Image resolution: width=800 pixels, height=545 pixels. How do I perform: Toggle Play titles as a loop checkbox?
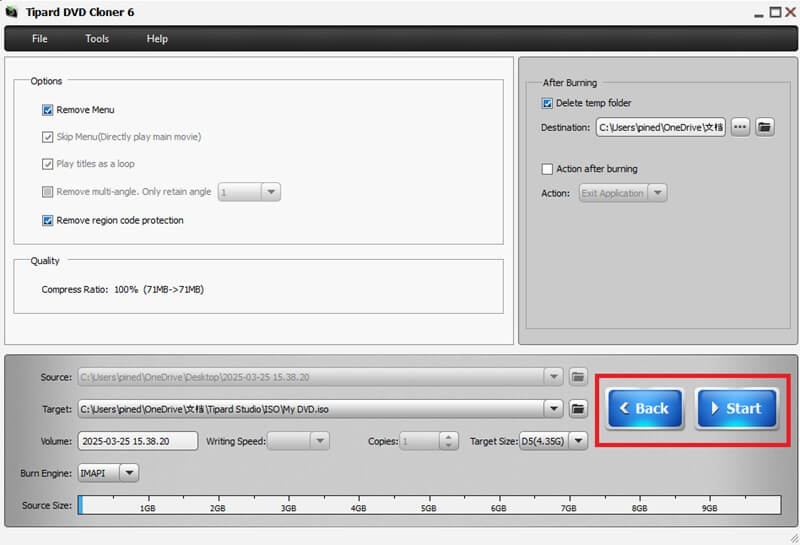click(x=47, y=164)
